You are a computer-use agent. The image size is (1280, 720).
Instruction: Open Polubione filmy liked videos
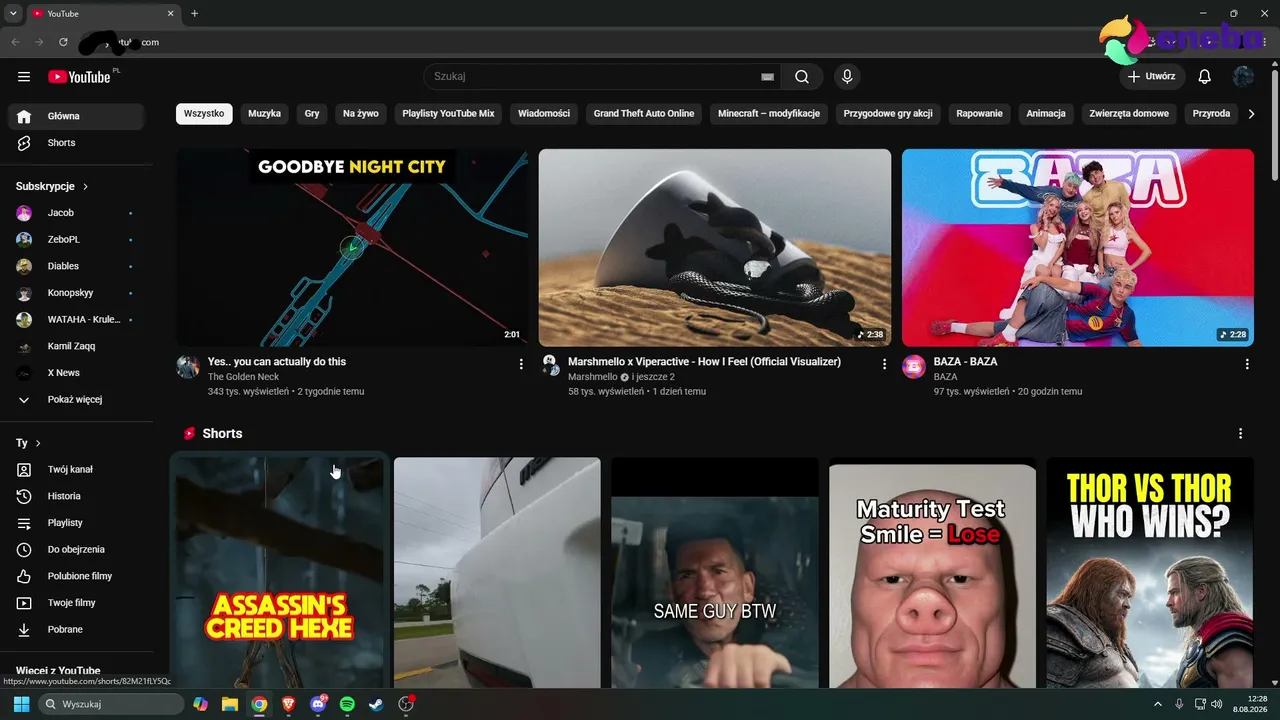76,576
